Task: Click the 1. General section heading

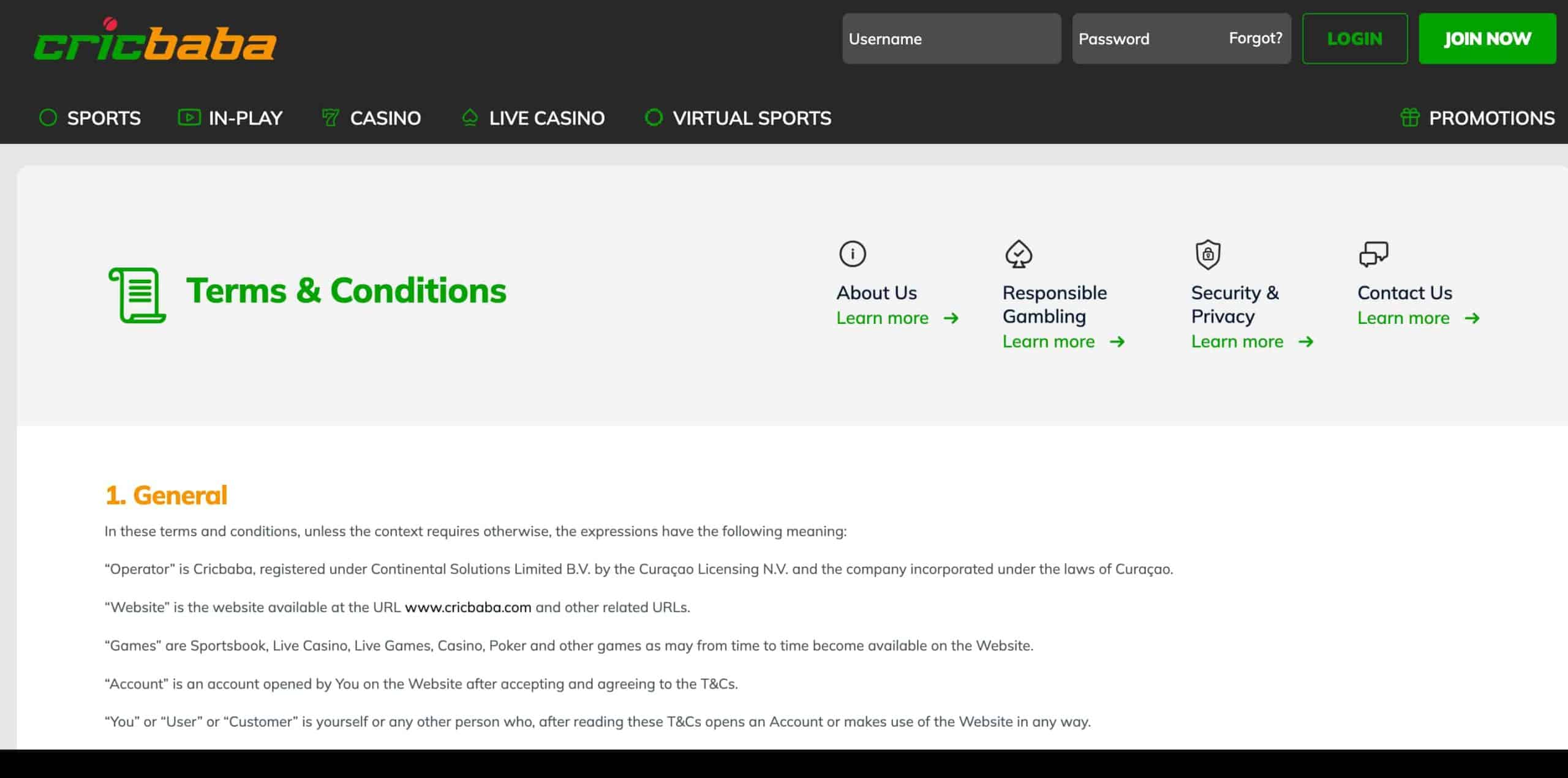Action: 166,495
